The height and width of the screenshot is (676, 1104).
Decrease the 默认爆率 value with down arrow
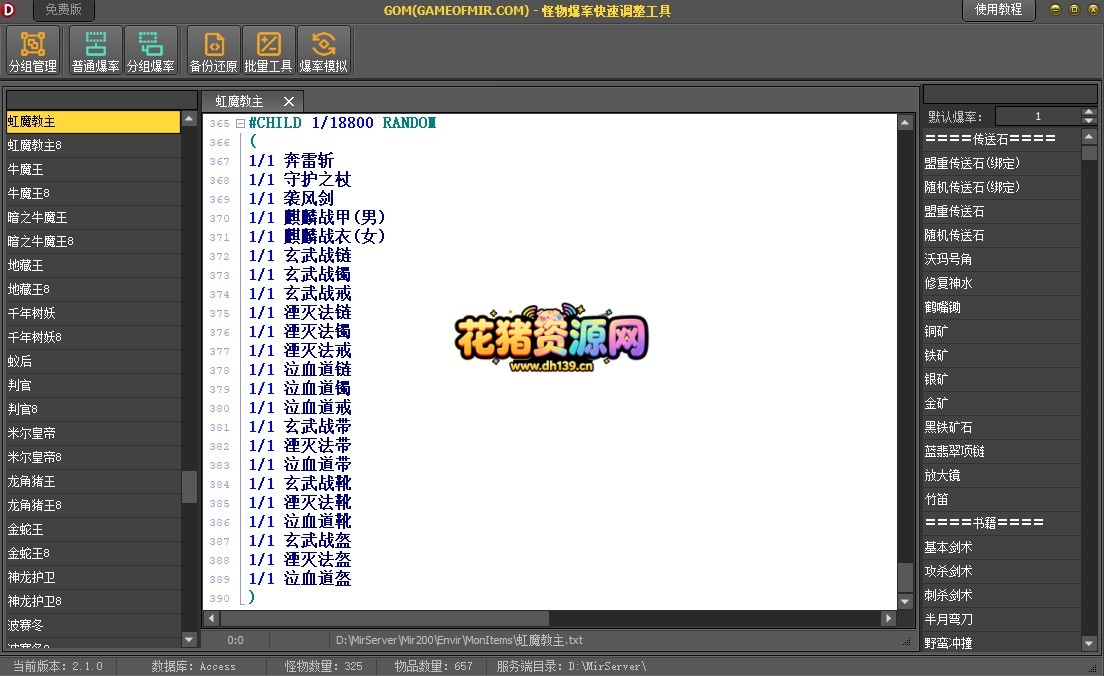1089,120
